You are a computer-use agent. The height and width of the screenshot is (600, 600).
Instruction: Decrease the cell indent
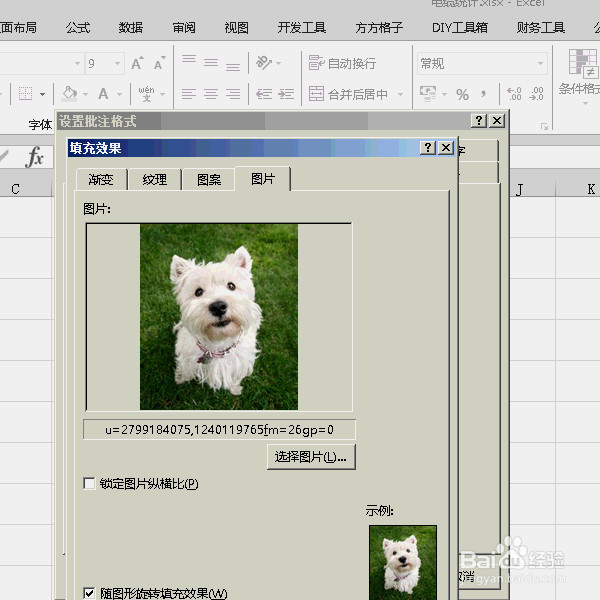[x=264, y=94]
